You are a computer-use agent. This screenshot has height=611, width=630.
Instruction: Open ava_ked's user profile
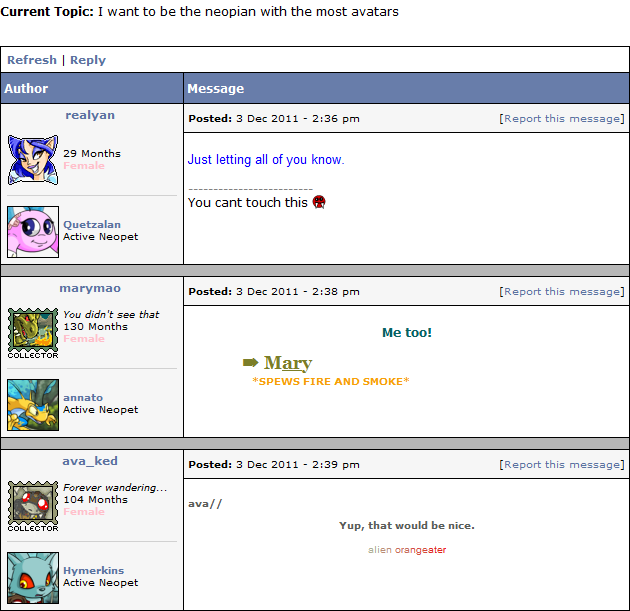tap(90, 461)
